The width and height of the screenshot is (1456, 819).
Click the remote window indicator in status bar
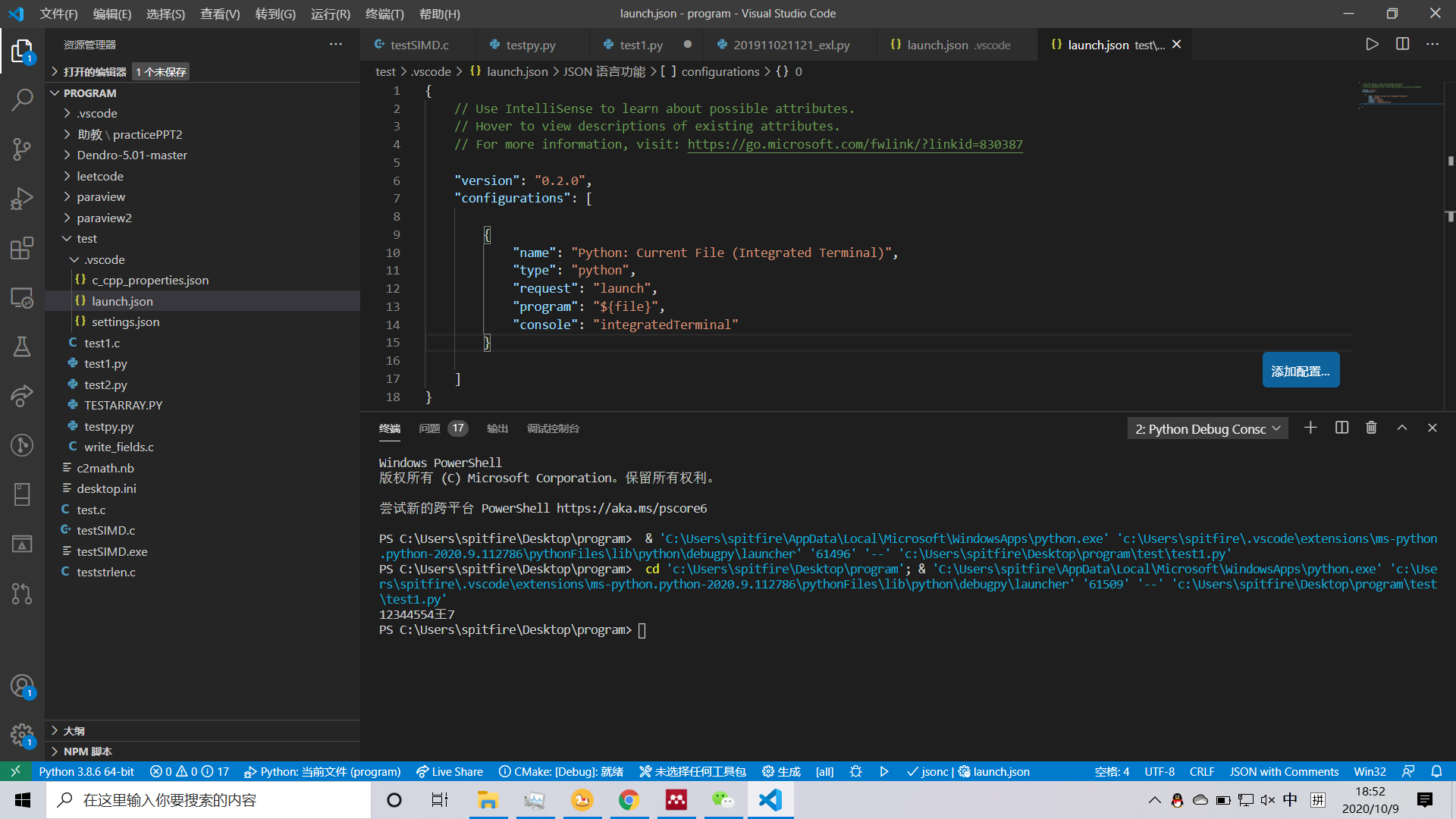[x=15, y=771]
